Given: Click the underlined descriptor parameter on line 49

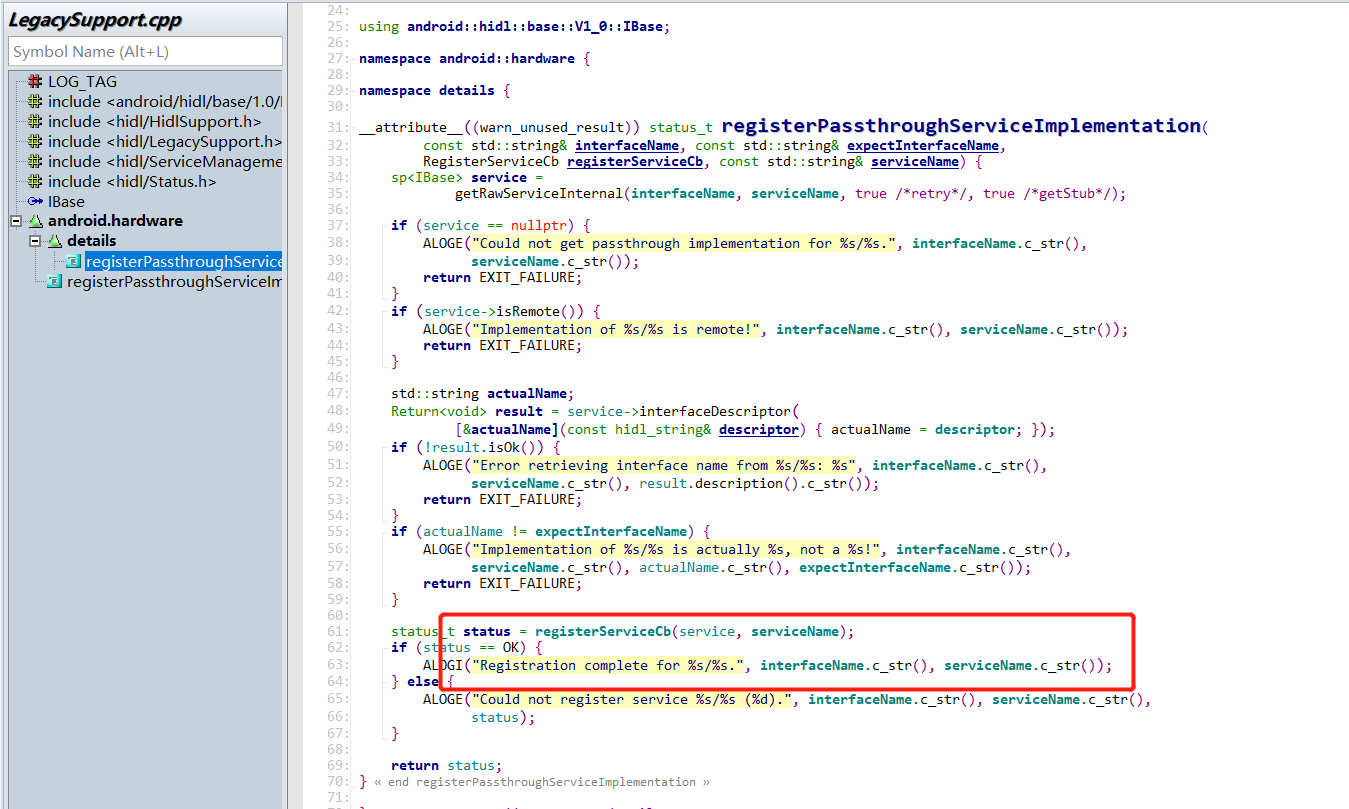Looking at the screenshot, I should click(x=759, y=429).
